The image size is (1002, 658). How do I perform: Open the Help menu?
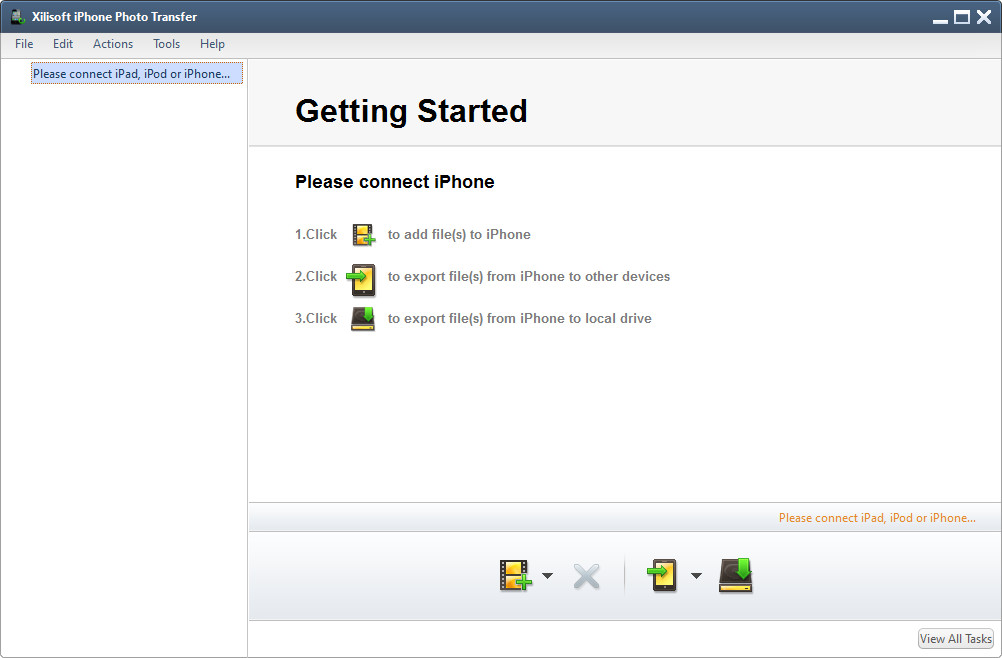pyautogui.click(x=212, y=44)
